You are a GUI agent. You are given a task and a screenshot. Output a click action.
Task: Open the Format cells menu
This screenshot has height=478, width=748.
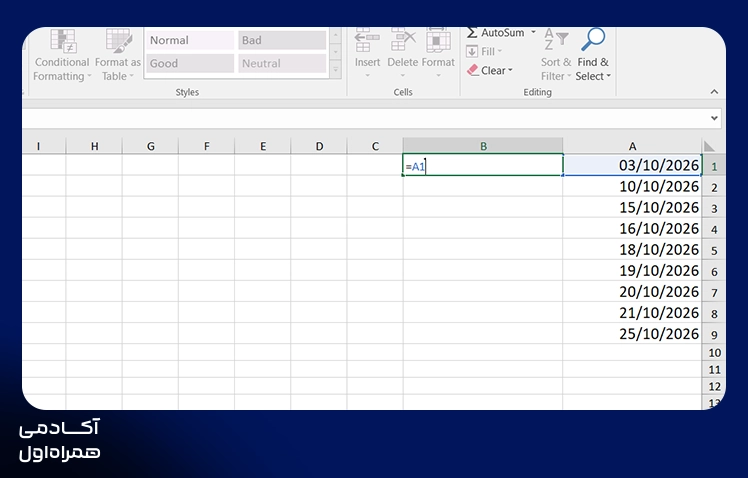pyautogui.click(x=438, y=55)
